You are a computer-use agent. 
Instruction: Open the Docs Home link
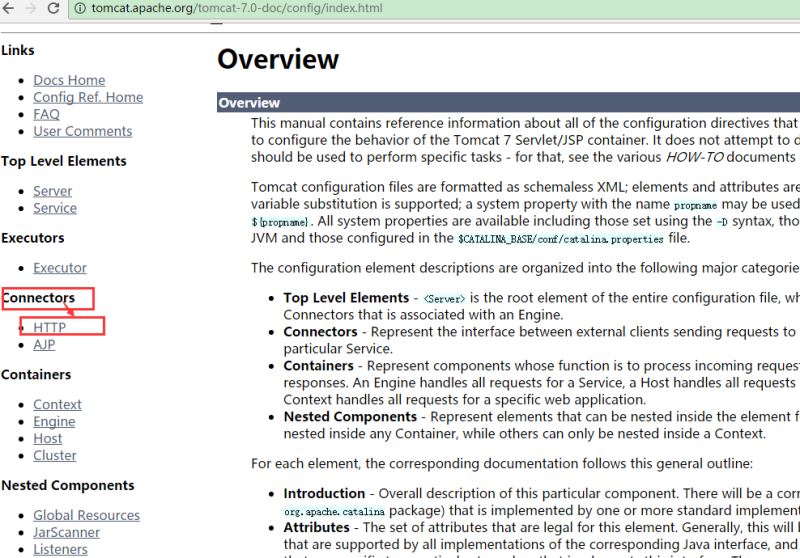tap(69, 80)
